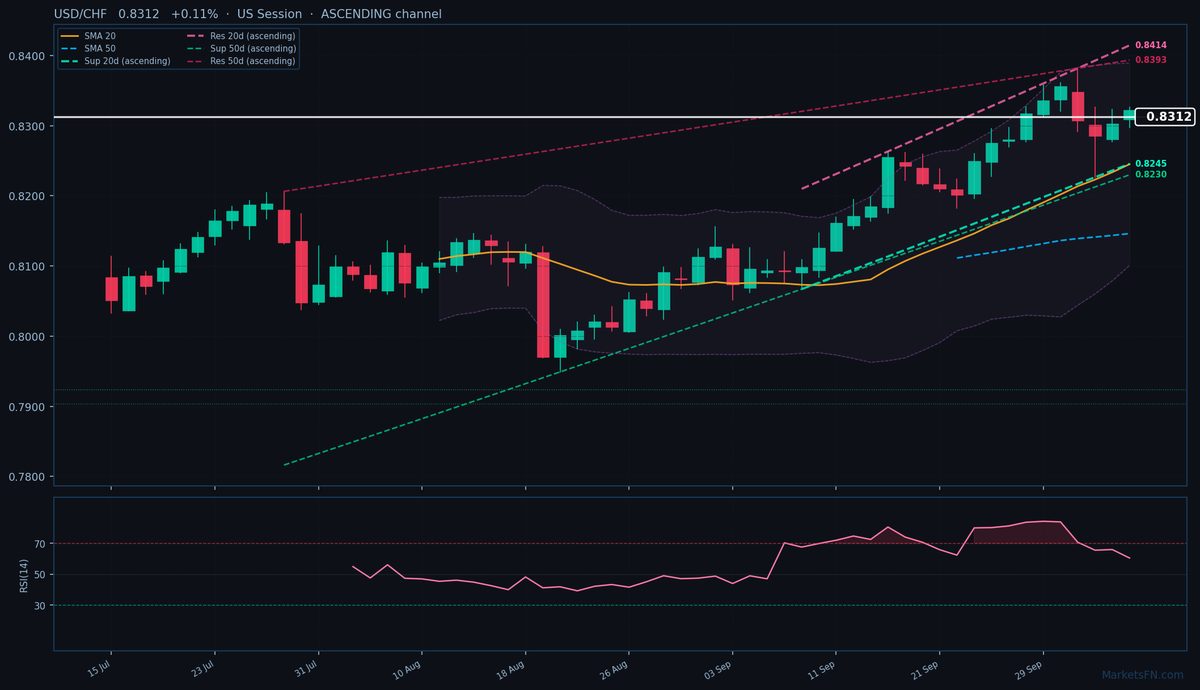Click the 23 Jul date label

click(203, 668)
